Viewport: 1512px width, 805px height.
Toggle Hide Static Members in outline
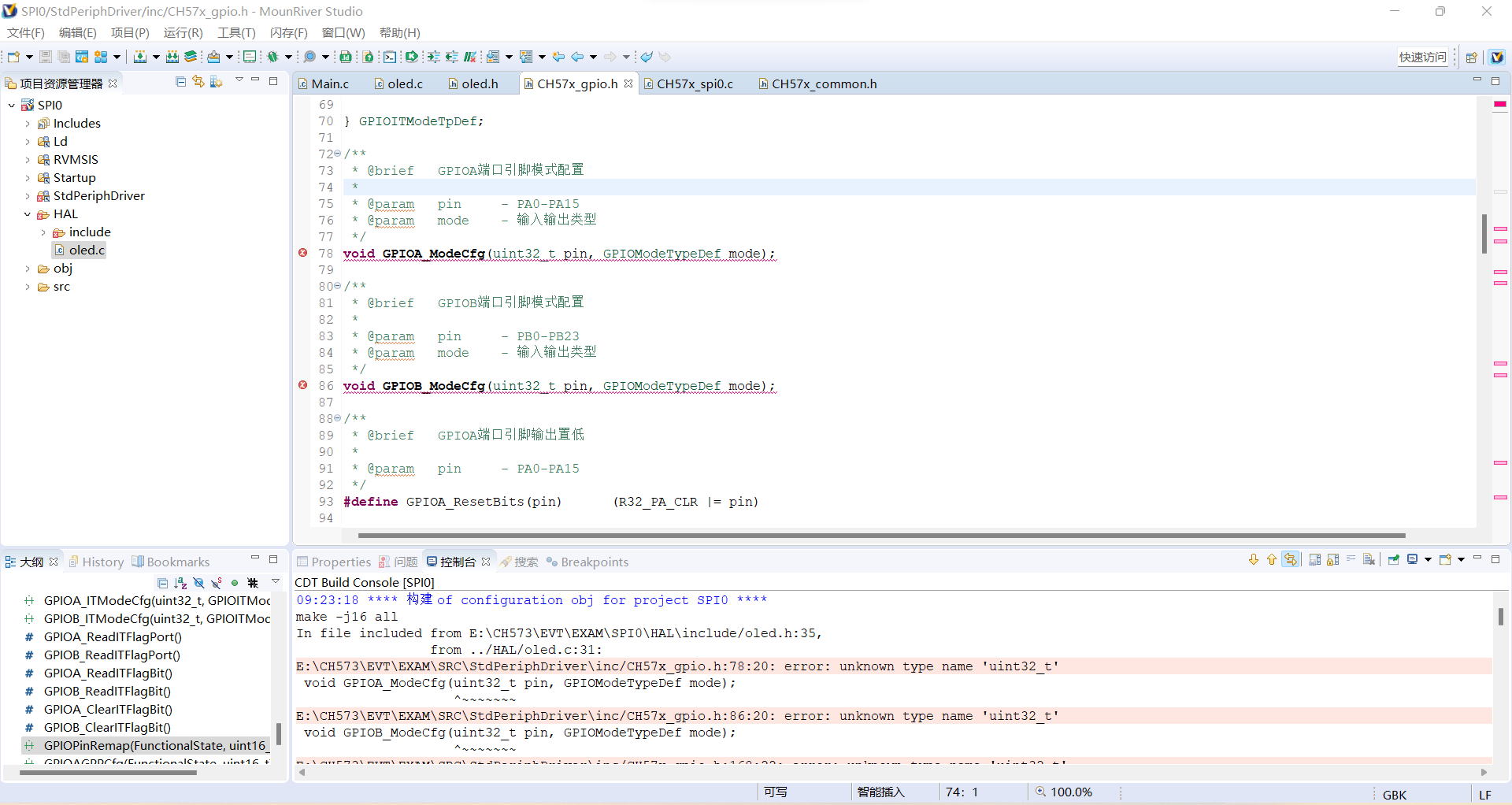(x=217, y=583)
